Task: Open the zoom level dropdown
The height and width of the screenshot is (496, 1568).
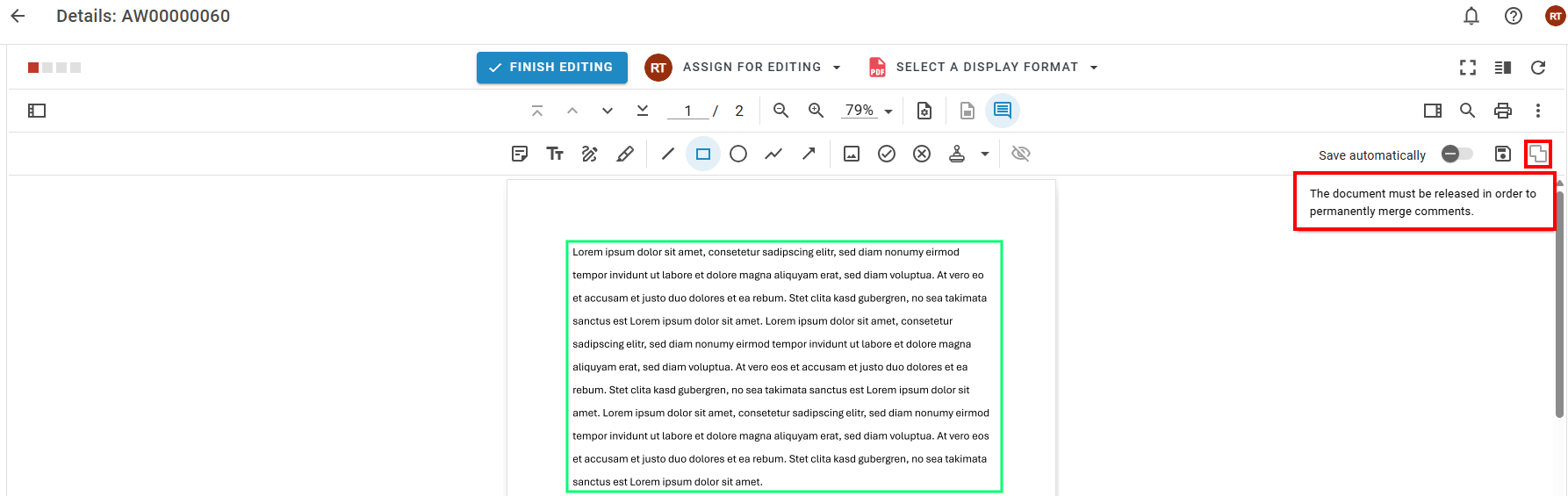Action: pyautogui.click(x=888, y=111)
